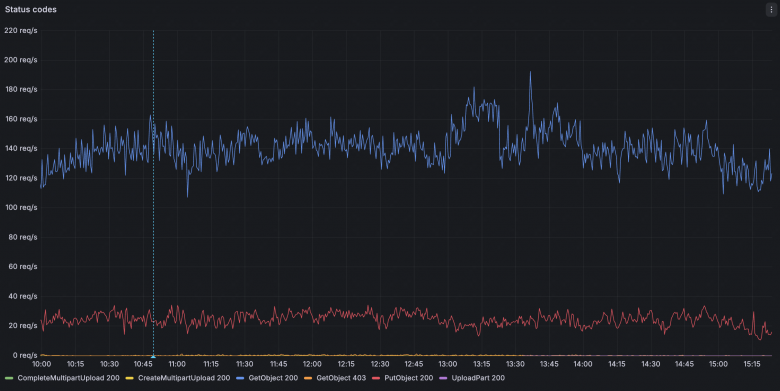This screenshot has width=780, height=391.
Task: Toggle UploadPart 200 series in legend
Action: click(x=478, y=378)
